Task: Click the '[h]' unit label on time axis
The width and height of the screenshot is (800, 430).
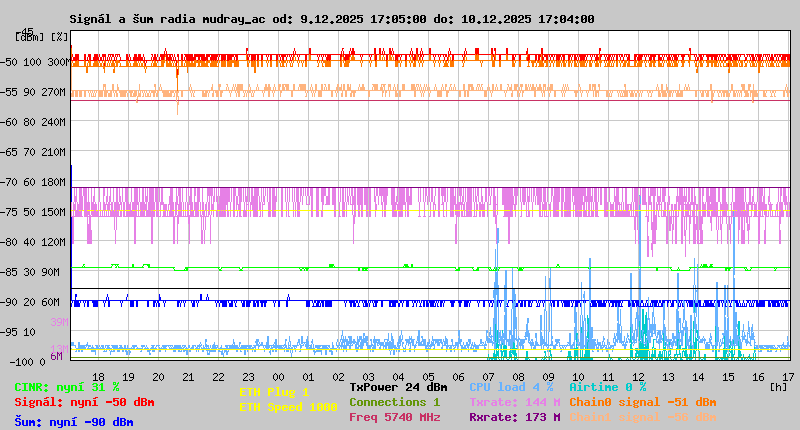Action: (x=778, y=385)
